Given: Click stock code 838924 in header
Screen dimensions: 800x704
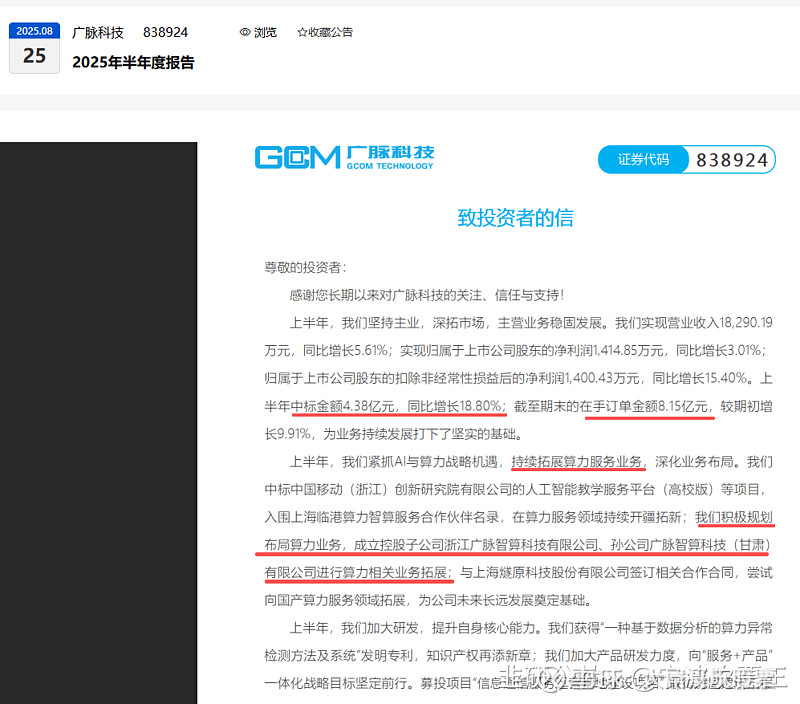Looking at the screenshot, I should 165,32.
